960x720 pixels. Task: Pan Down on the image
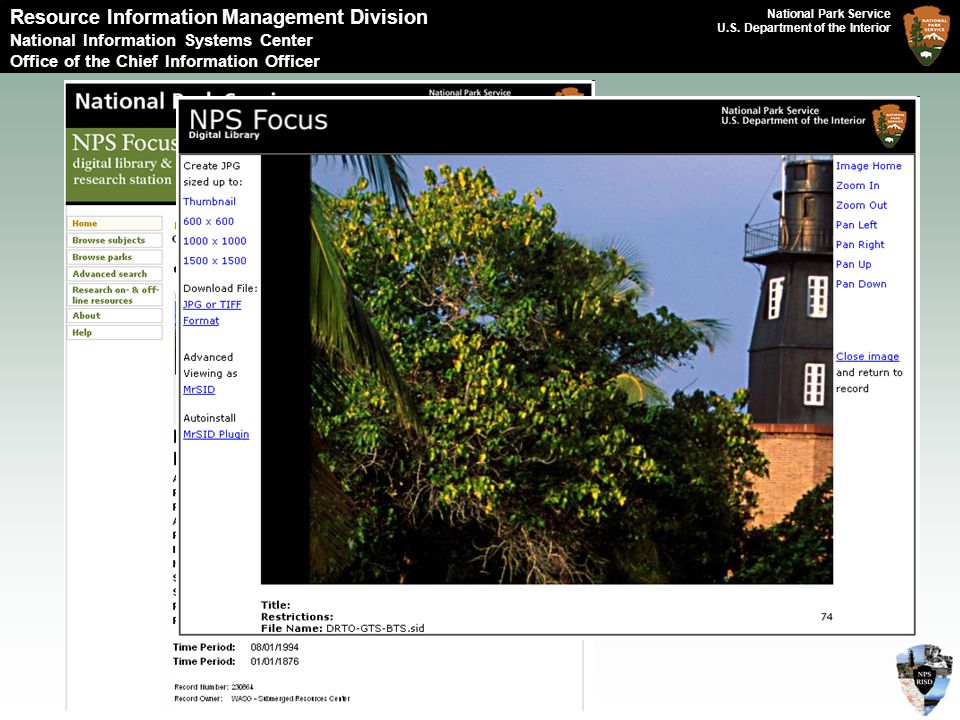click(861, 283)
